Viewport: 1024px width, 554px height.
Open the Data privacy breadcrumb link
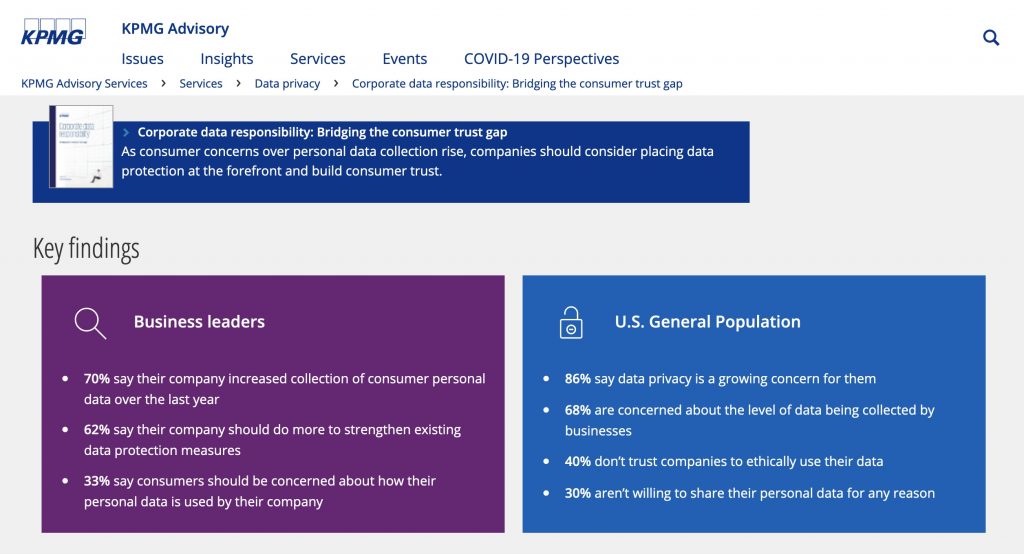pyautogui.click(x=287, y=84)
